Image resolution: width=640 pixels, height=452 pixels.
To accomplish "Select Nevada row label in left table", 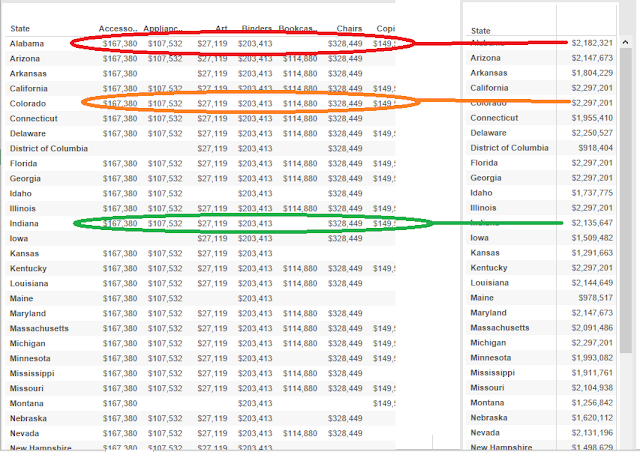I will pos(24,433).
